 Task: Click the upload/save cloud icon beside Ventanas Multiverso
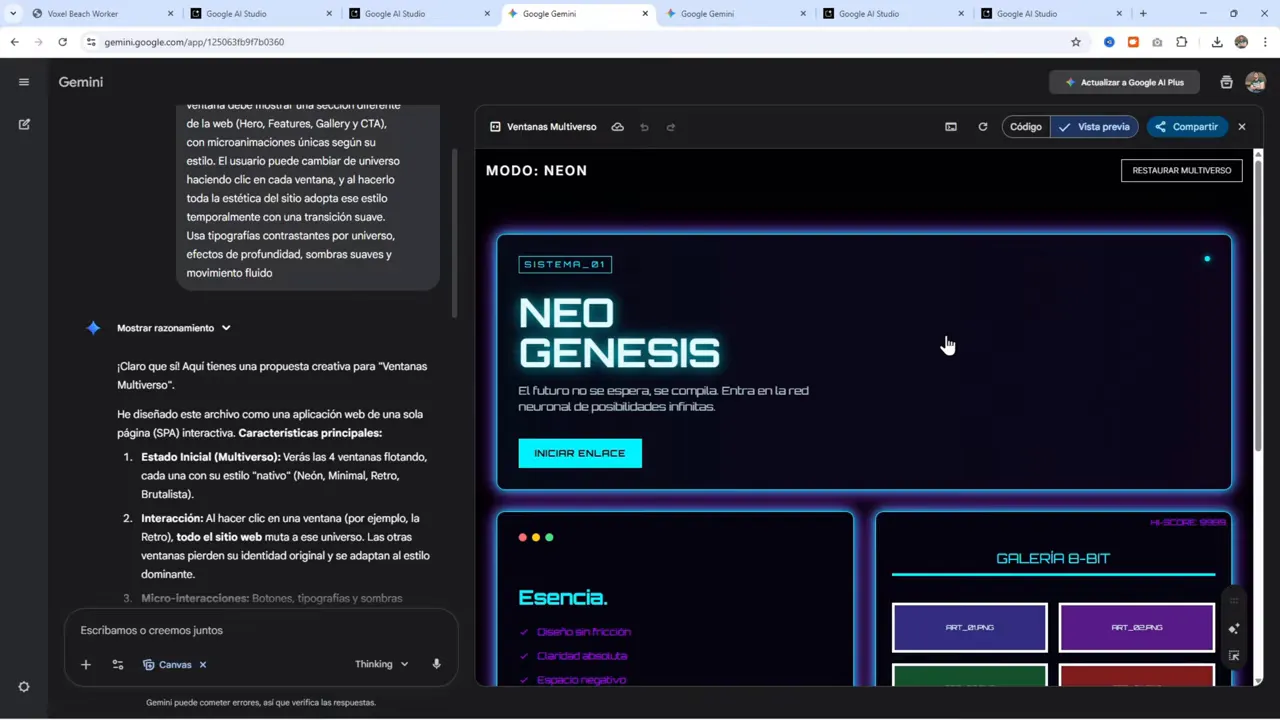(618, 127)
